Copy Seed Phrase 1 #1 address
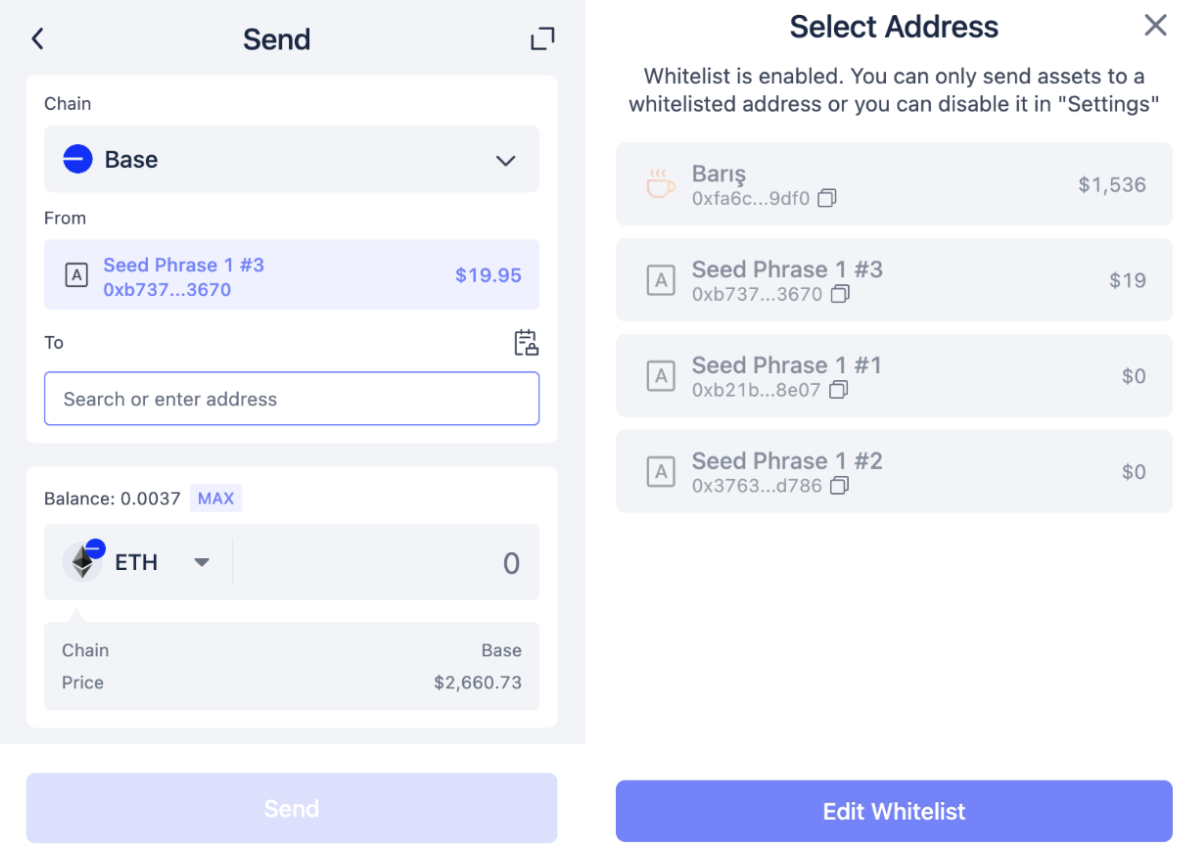Viewport: 1186px width, 858px height. (838, 390)
